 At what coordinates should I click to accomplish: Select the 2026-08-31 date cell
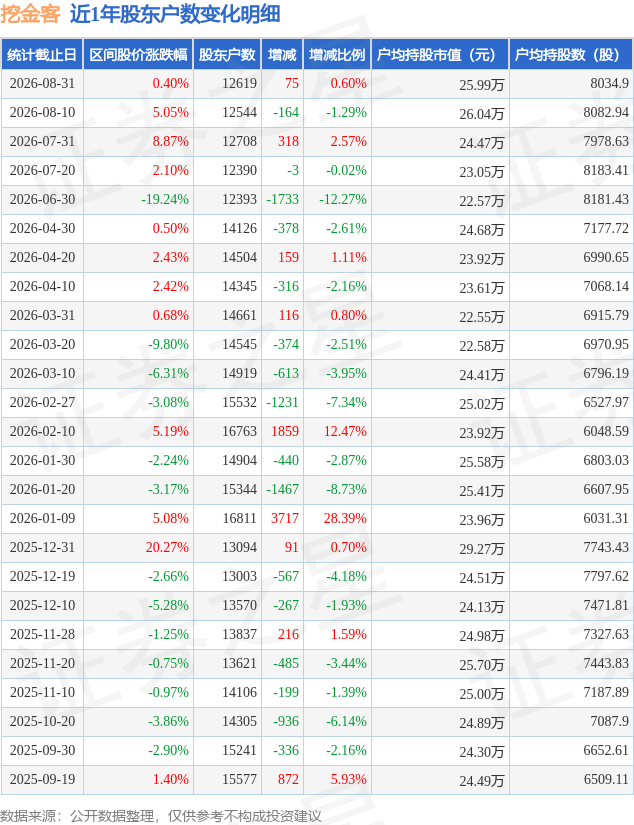[42, 83]
